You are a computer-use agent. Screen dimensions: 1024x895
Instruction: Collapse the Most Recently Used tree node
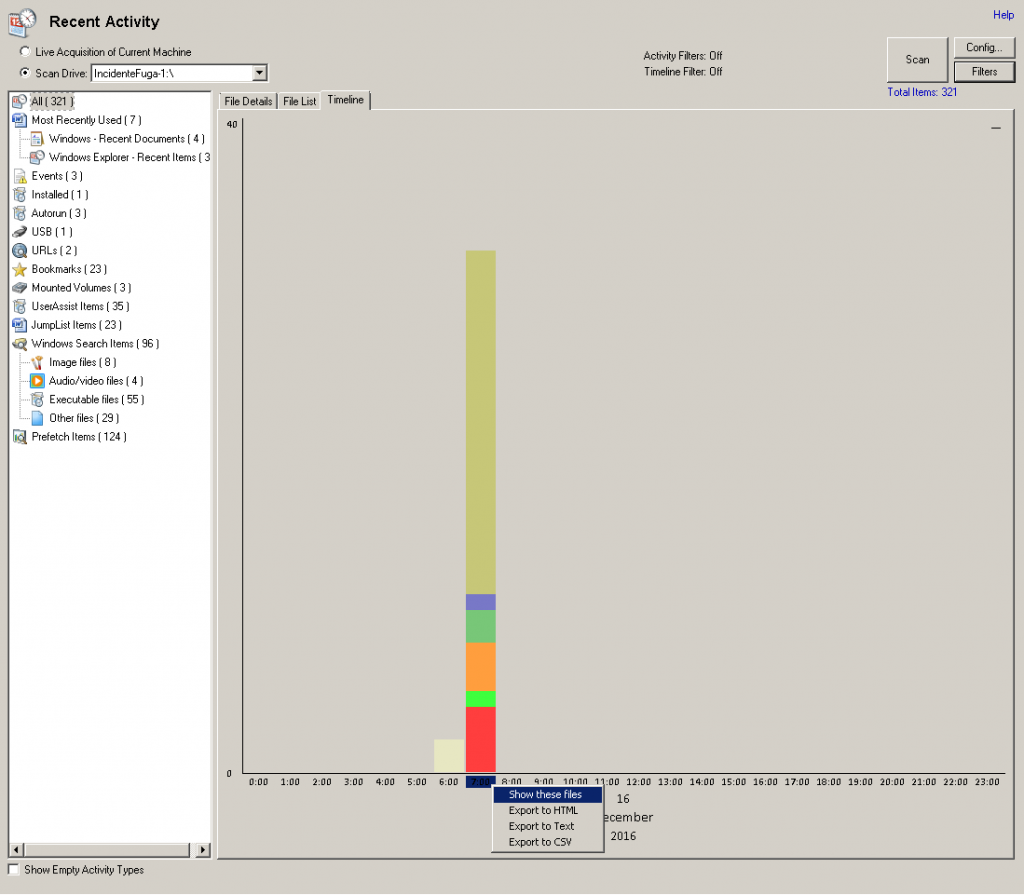click(x=19, y=120)
